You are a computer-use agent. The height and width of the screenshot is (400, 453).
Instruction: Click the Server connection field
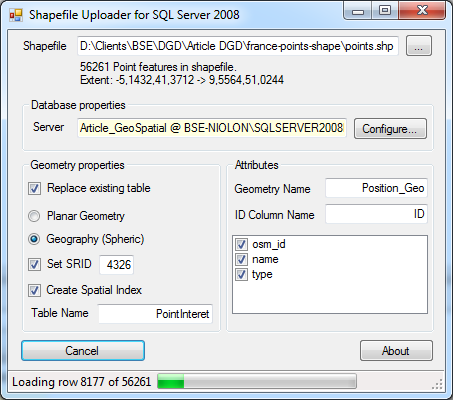[212, 128]
